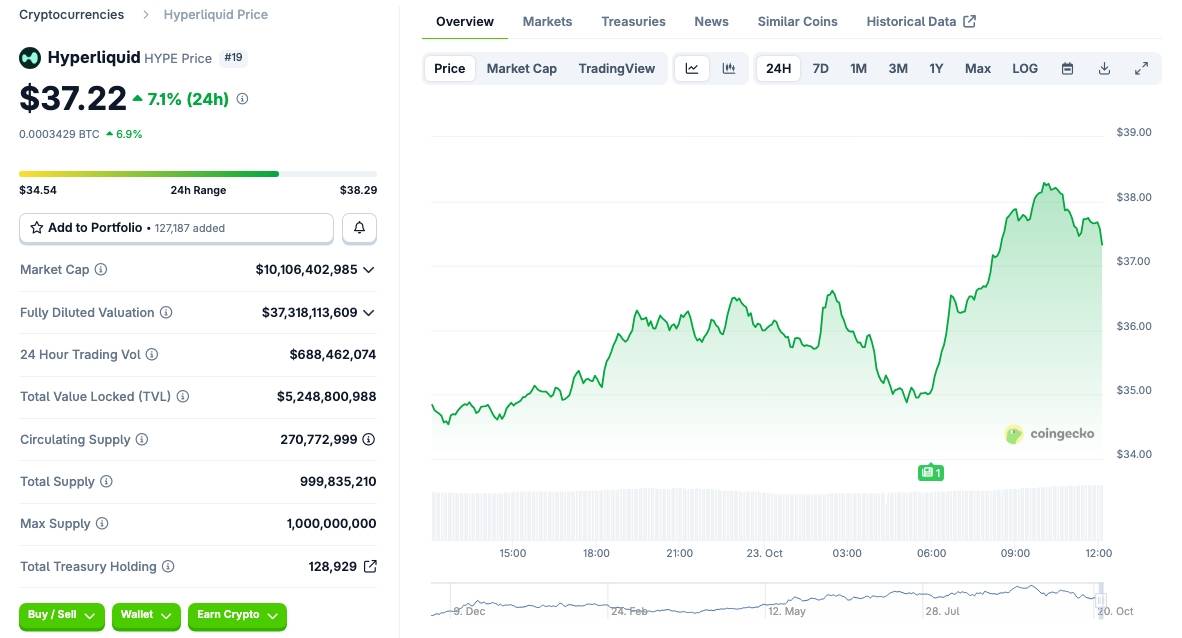Screen dimensions: 1182x638
Task: Switch chart to Market Cap view
Action: click(521, 68)
